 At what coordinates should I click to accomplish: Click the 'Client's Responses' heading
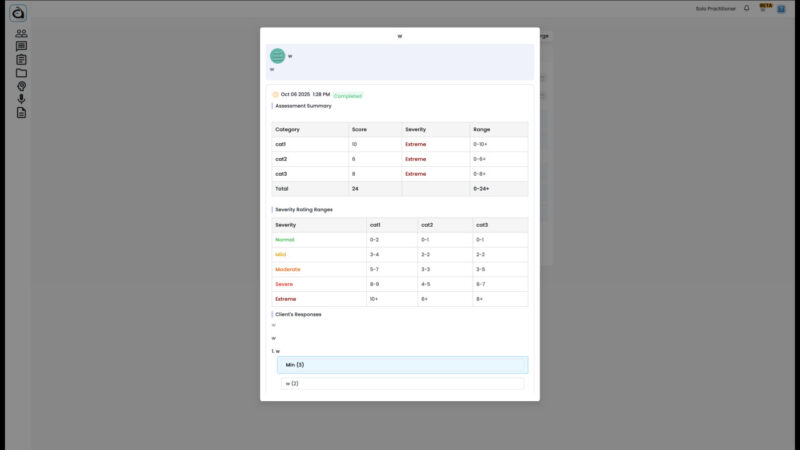click(x=298, y=314)
